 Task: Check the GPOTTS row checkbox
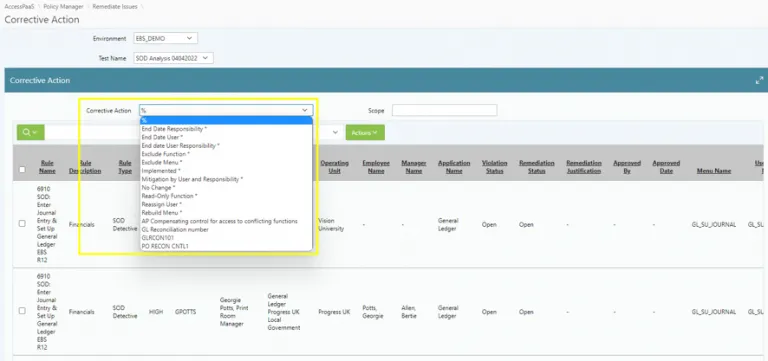point(22,311)
